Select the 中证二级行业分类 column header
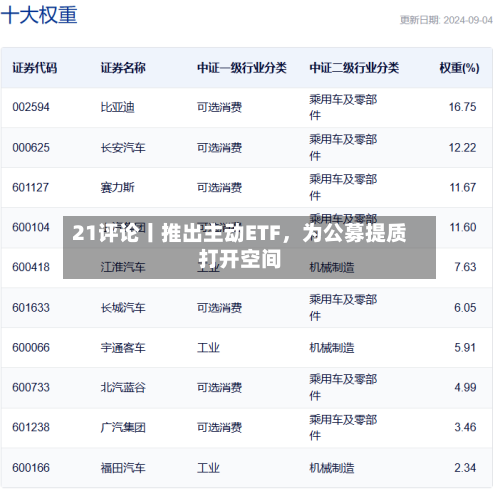 [354, 68]
